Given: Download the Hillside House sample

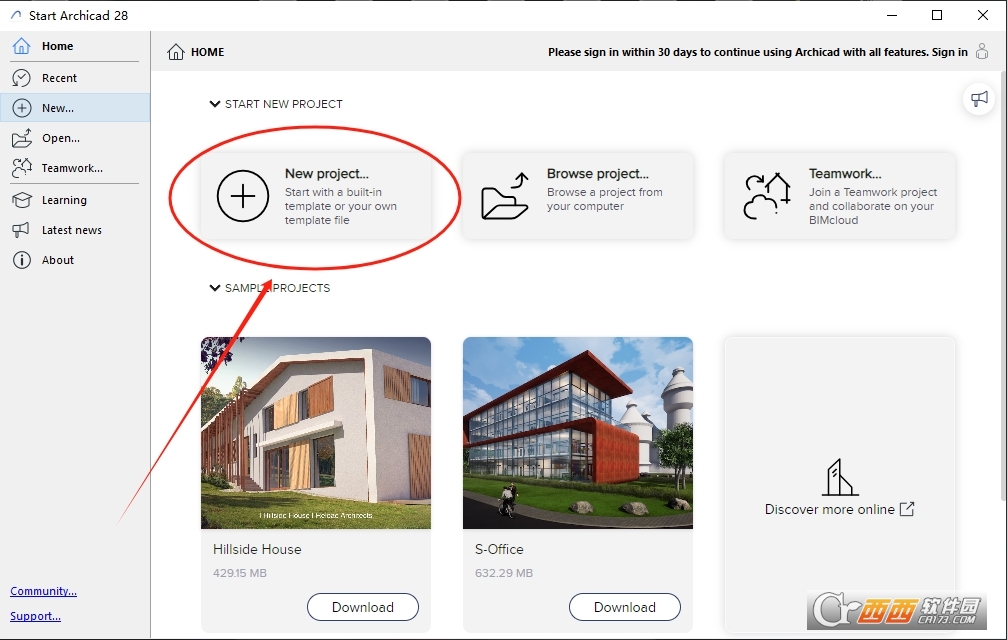Looking at the screenshot, I should (363, 607).
